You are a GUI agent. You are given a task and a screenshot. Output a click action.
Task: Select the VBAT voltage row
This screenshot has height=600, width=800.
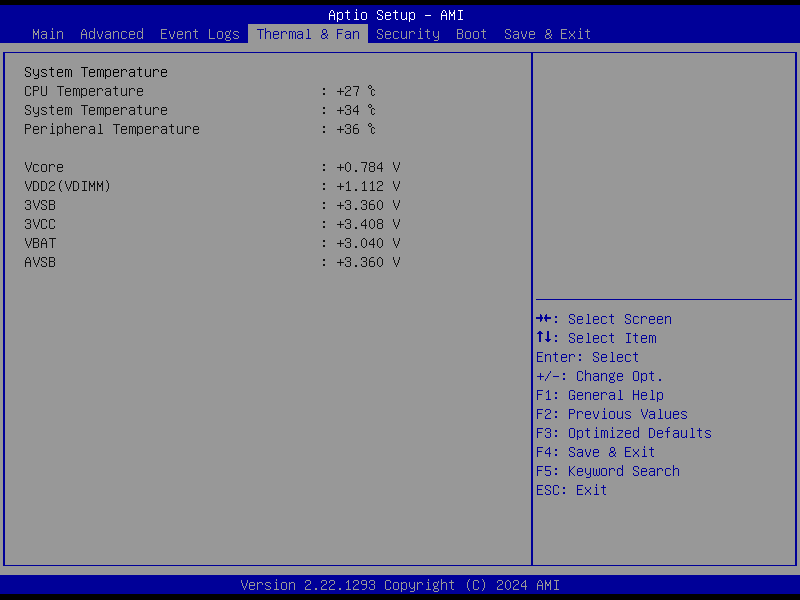40,243
